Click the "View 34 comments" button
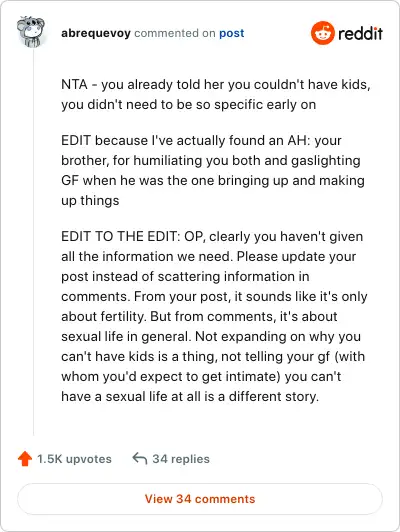This screenshot has width=400, height=532. point(200,499)
